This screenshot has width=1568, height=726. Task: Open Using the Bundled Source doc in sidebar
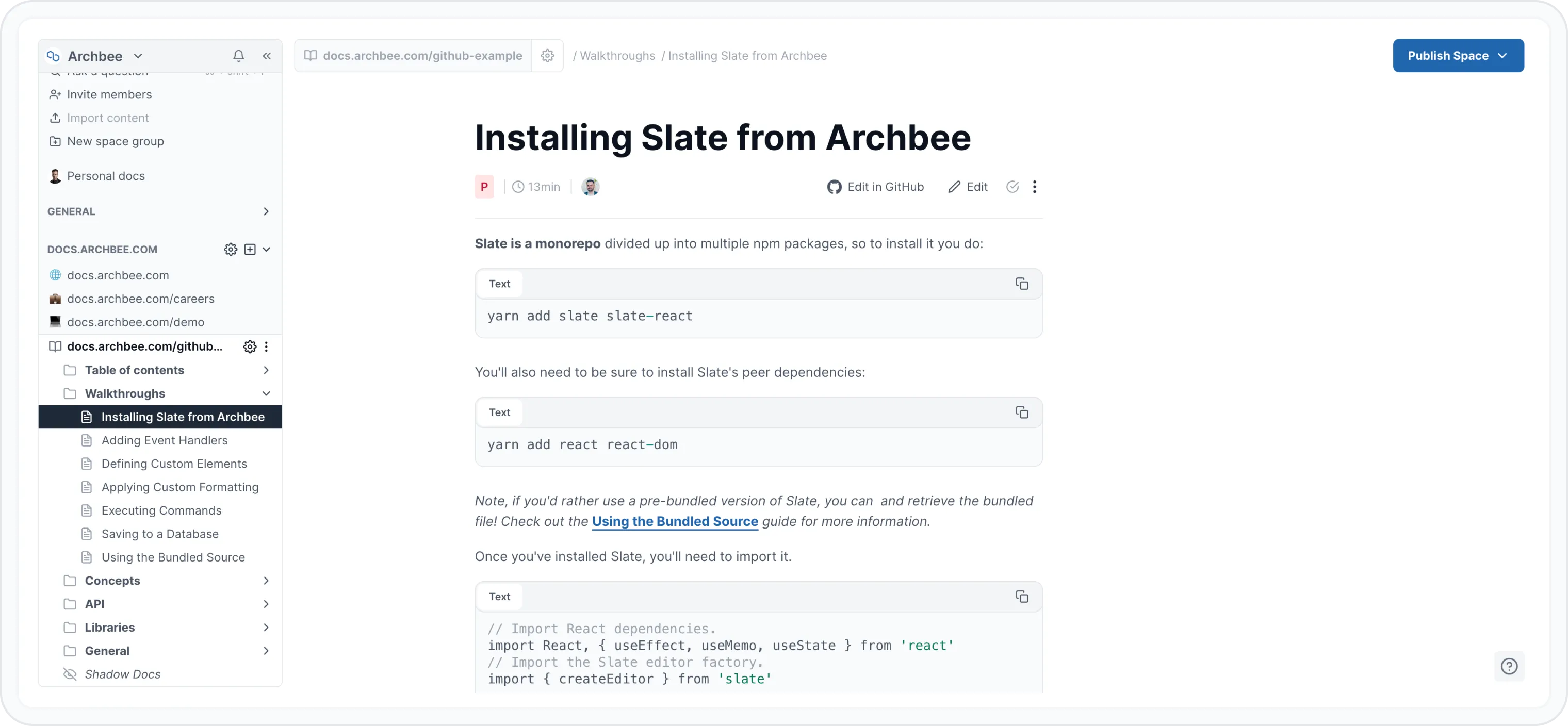click(x=173, y=557)
